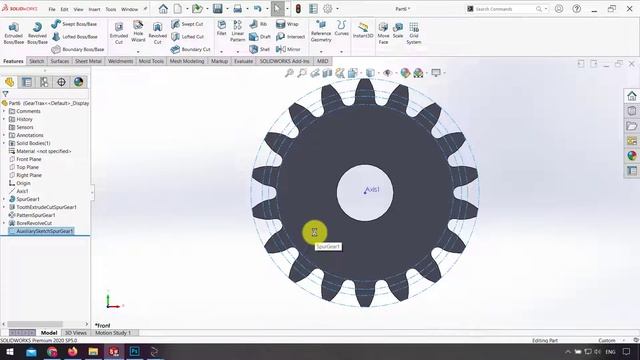Open the DimXpertManager tab

click(61, 82)
